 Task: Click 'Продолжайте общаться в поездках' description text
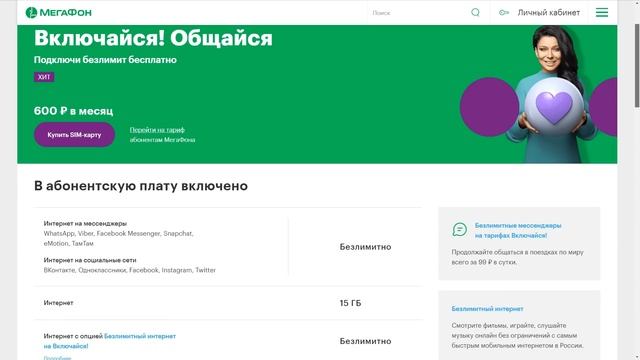518,257
